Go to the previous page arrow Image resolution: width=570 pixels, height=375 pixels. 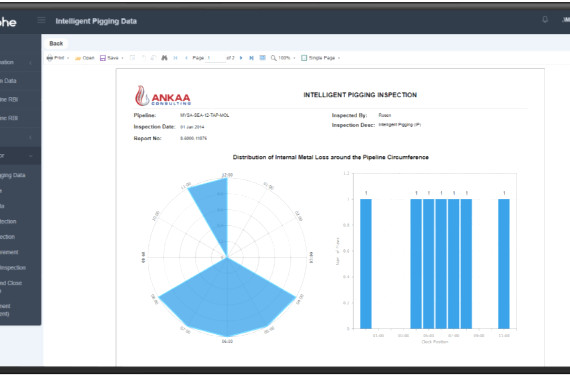(x=186, y=58)
